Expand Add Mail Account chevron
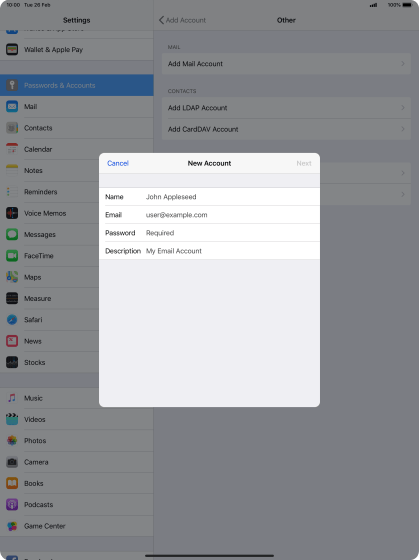Screen dimensions: 419x560 [x=403, y=64]
